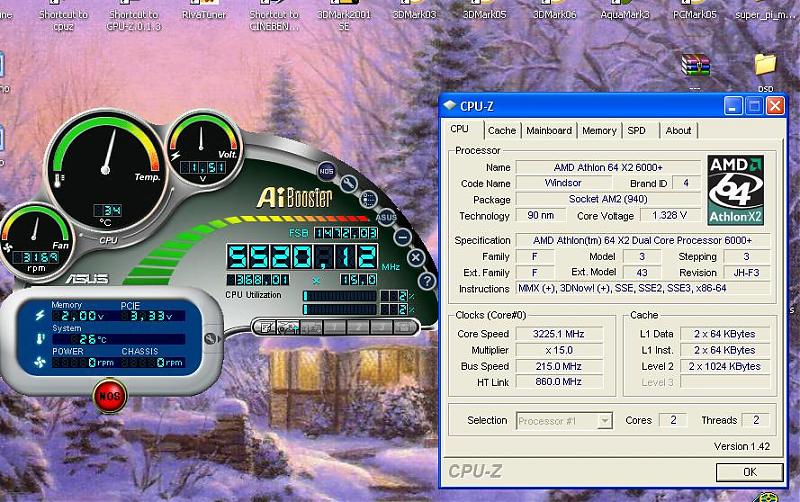The height and width of the screenshot is (502, 800).
Task: Click the PCIE 3.33 V readout
Action: [x=153, y=316]
